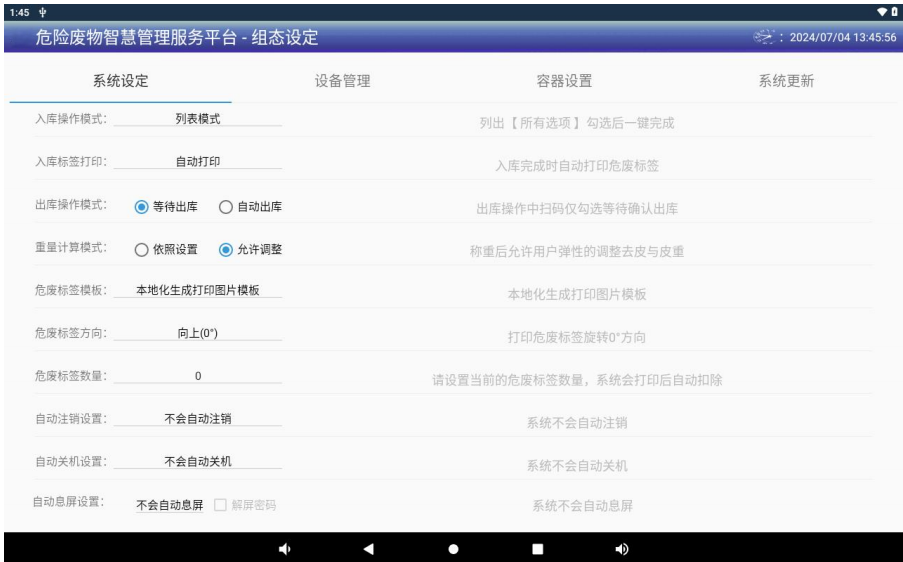Switch to the 容器设置 tab
This screenshot has height=562, width=903.
click(x=564, y=82)
